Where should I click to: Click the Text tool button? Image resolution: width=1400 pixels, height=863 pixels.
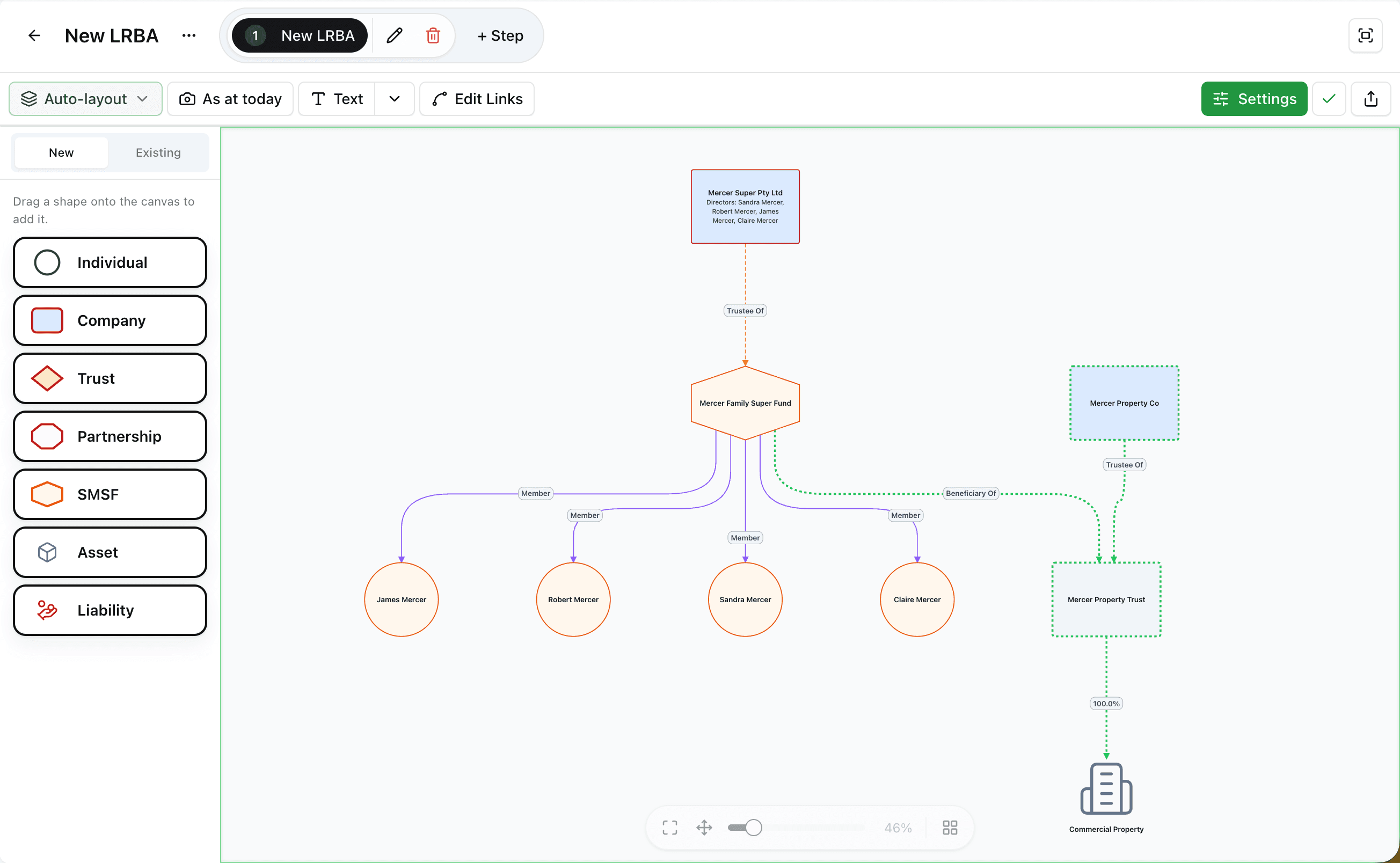(x=337, y=99)
